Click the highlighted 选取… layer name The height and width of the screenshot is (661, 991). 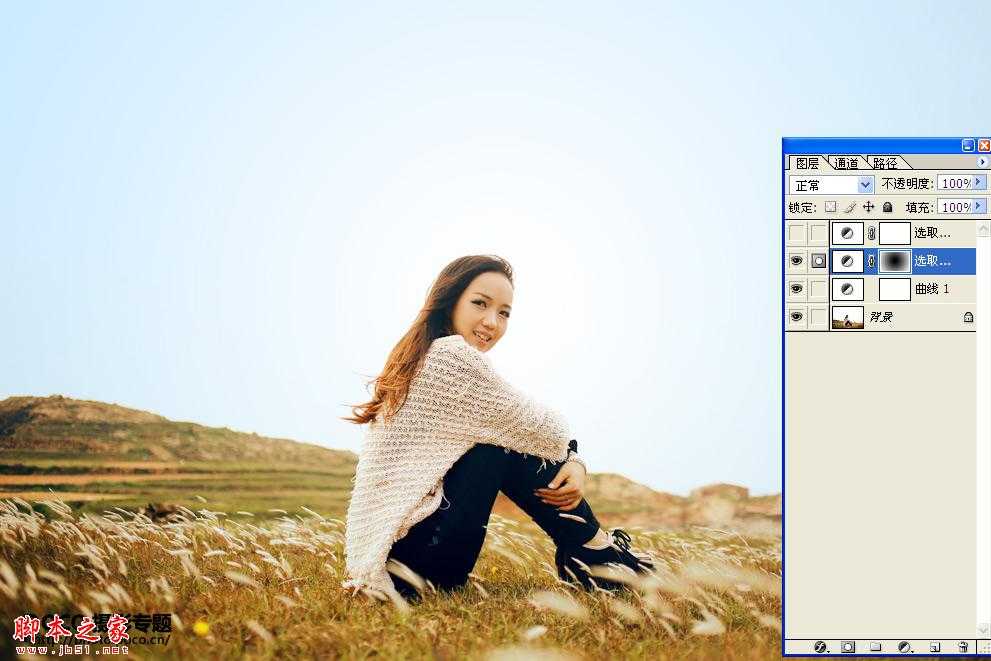pyautogui.click(x=932, y=260)
